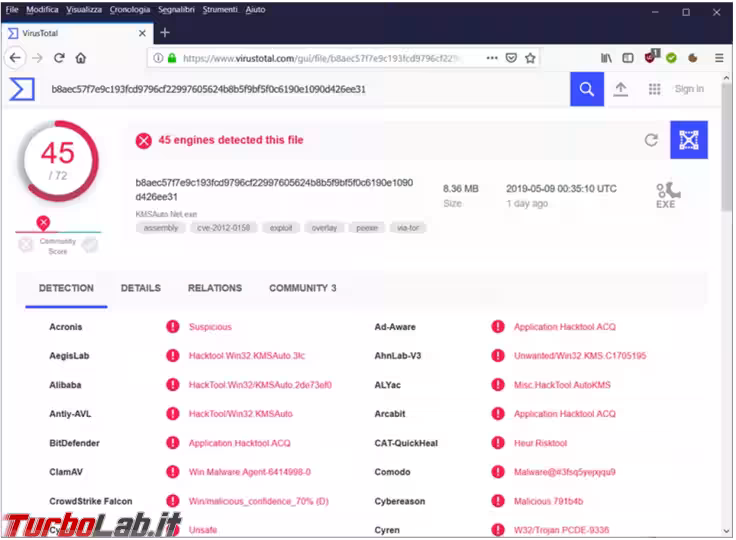Open the blue graph visualization icon
This screenshot has width=736, height=540.
pyautogui.click(x=689, y=140)
